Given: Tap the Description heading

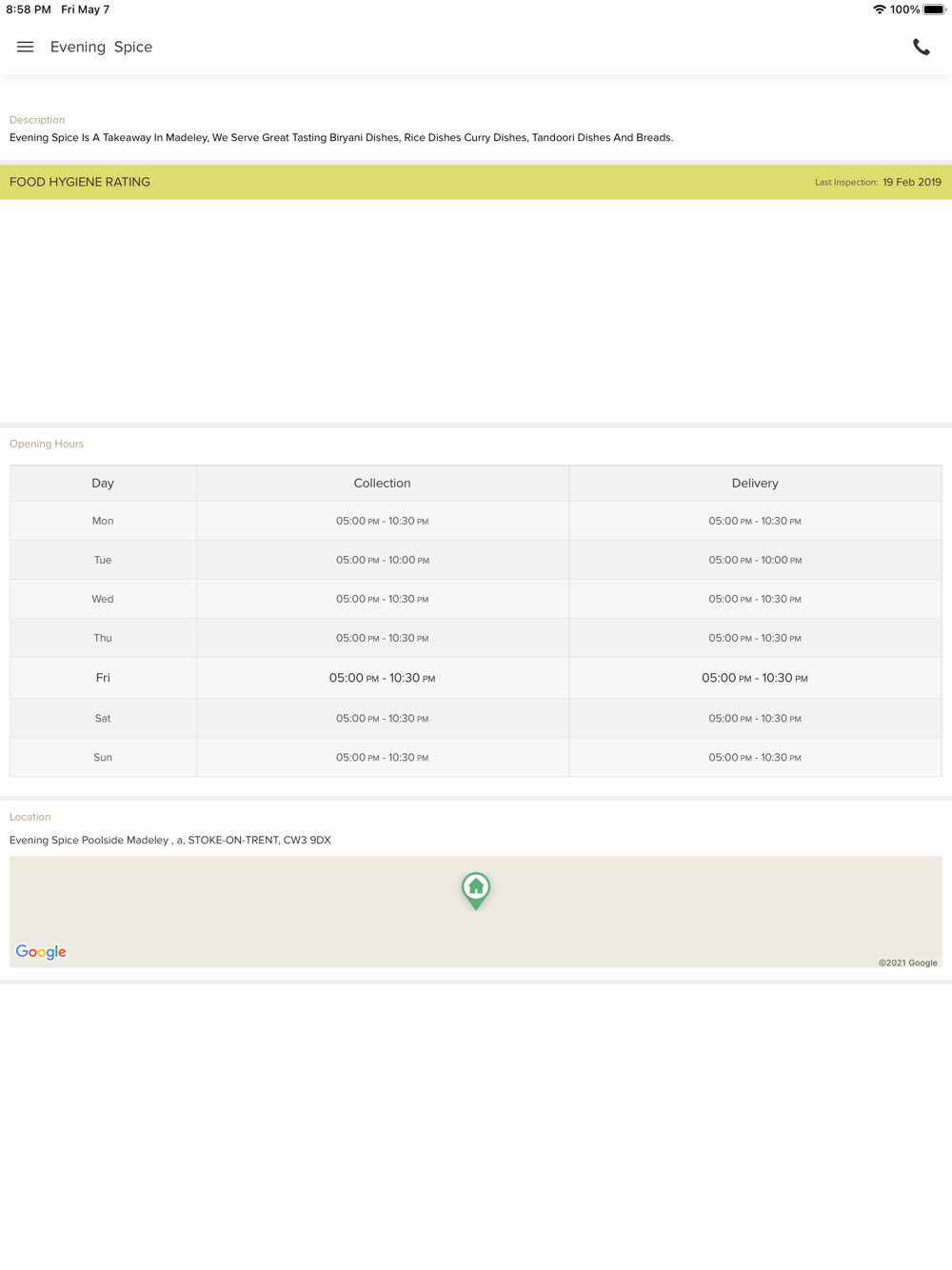Looking at the screenshot, I should pyautogui.click(x=37, y=120).
